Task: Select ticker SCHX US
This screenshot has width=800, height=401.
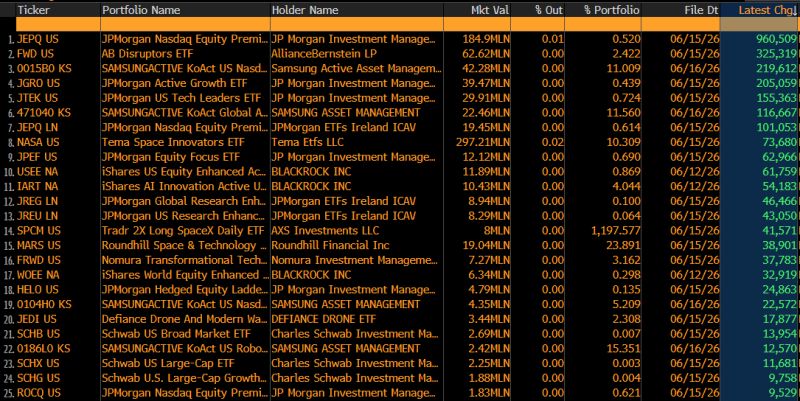Action: [x=38, y=364]
